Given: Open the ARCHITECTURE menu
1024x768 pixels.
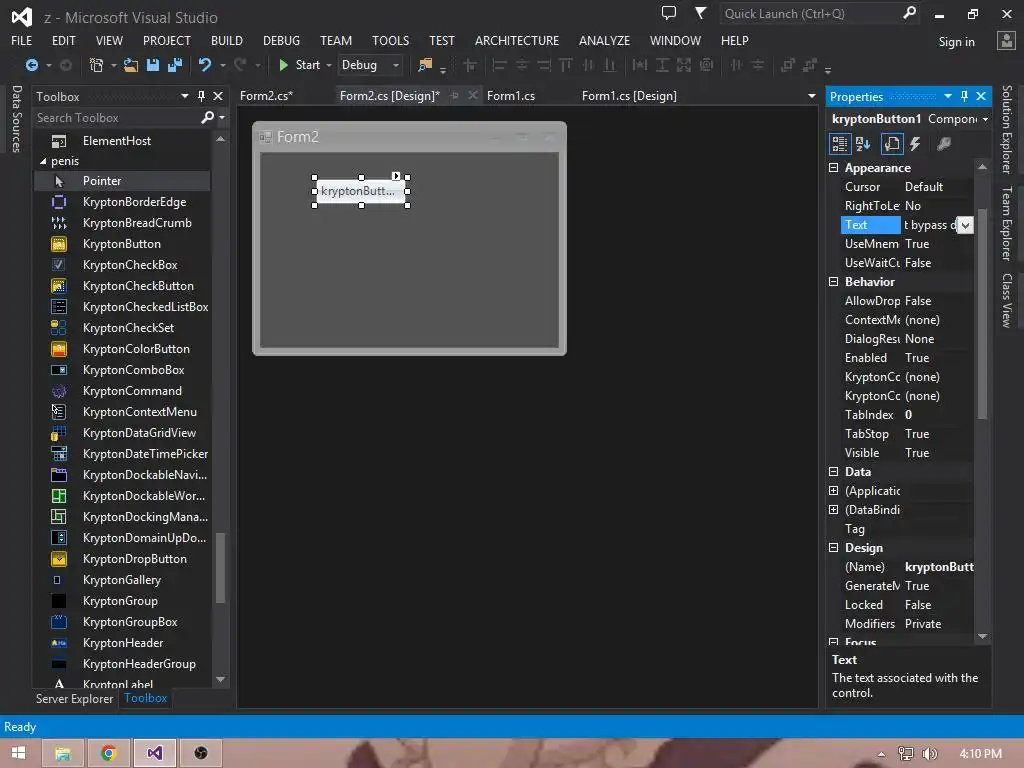Looking at the screenshot, I should pyautogui.click(x=517, y=40).
